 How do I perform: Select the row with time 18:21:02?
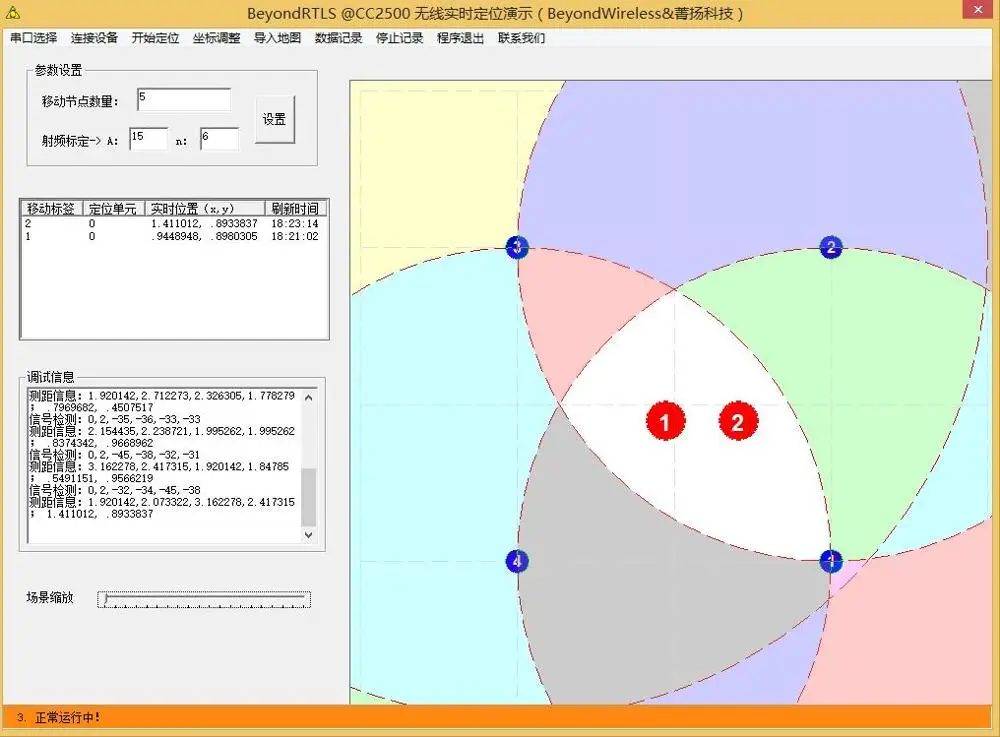tap(173, 237)
